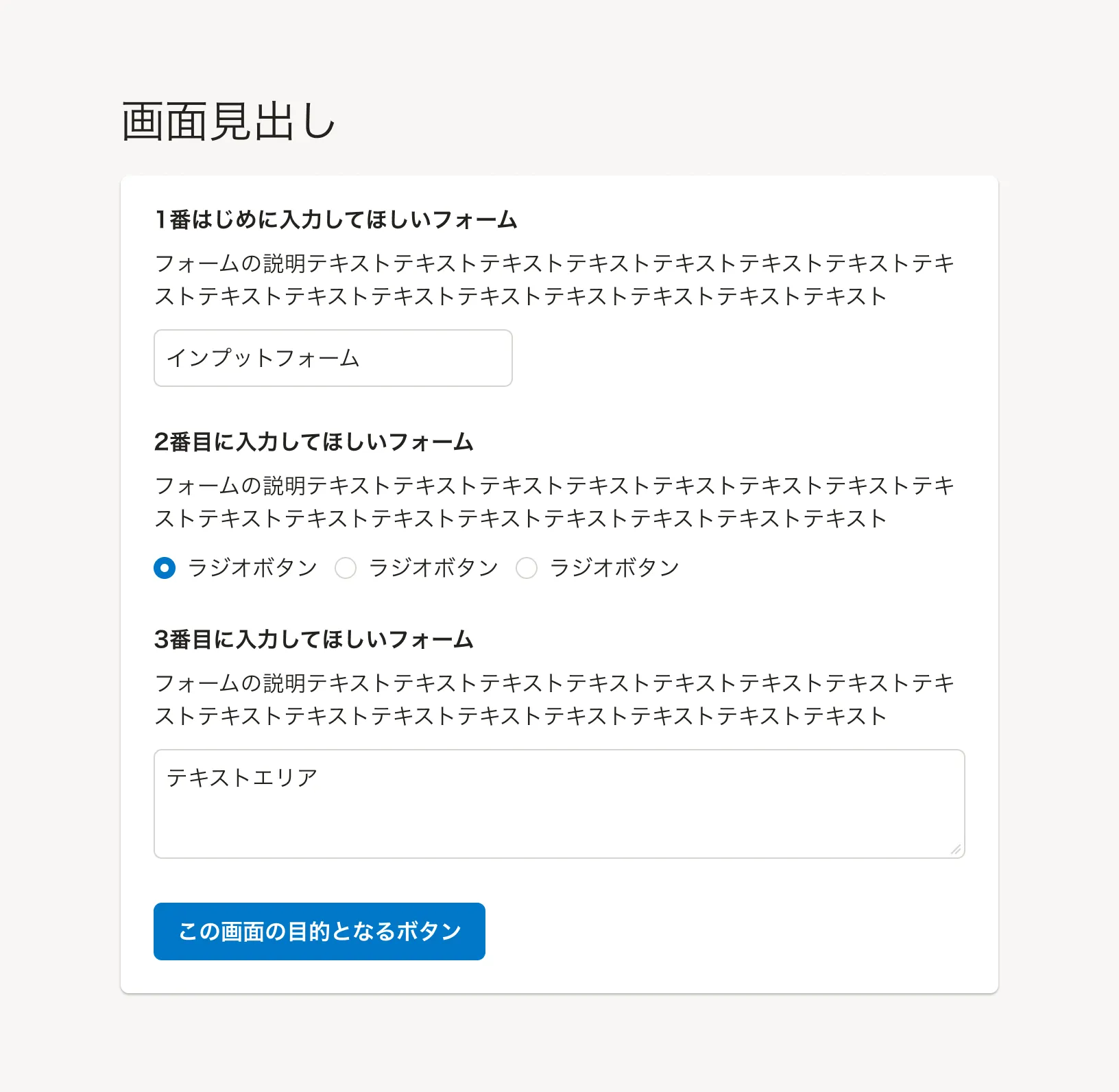Select the second (middle) radio circle
1119x1092 pixels.
tap(346, 568)
